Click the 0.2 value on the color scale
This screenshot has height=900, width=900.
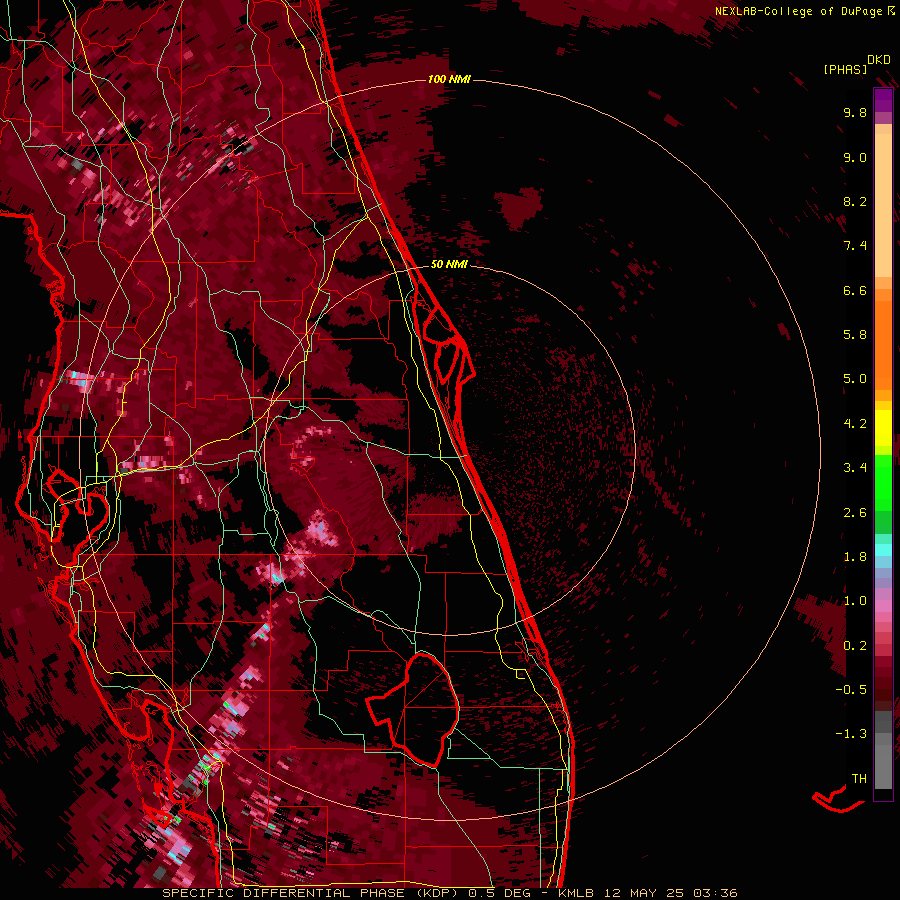(x=855, y=646)
